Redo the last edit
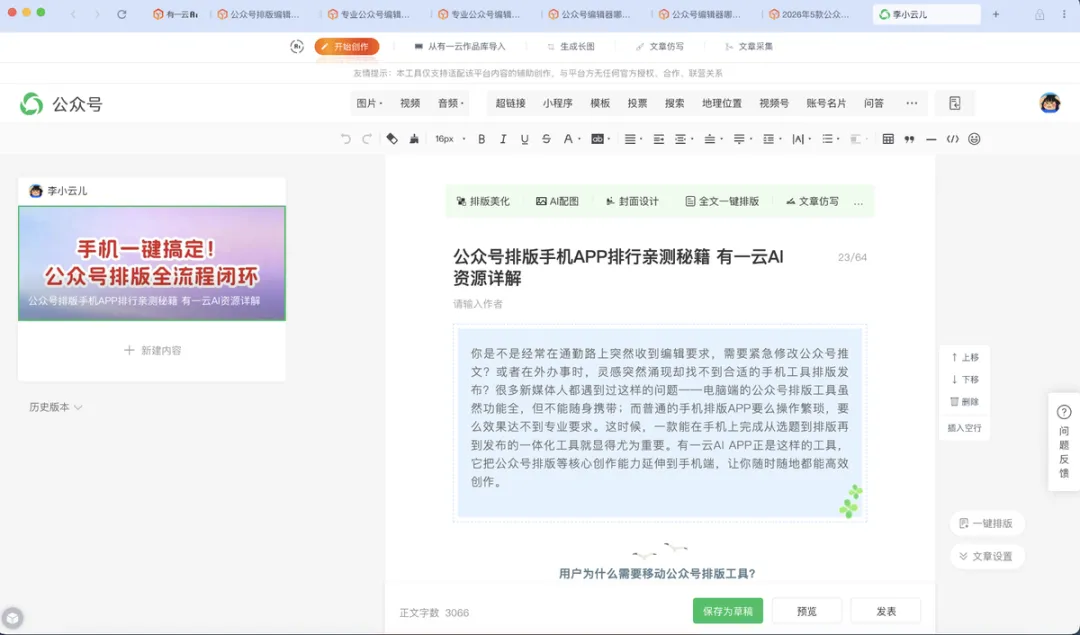 (367, 139)
